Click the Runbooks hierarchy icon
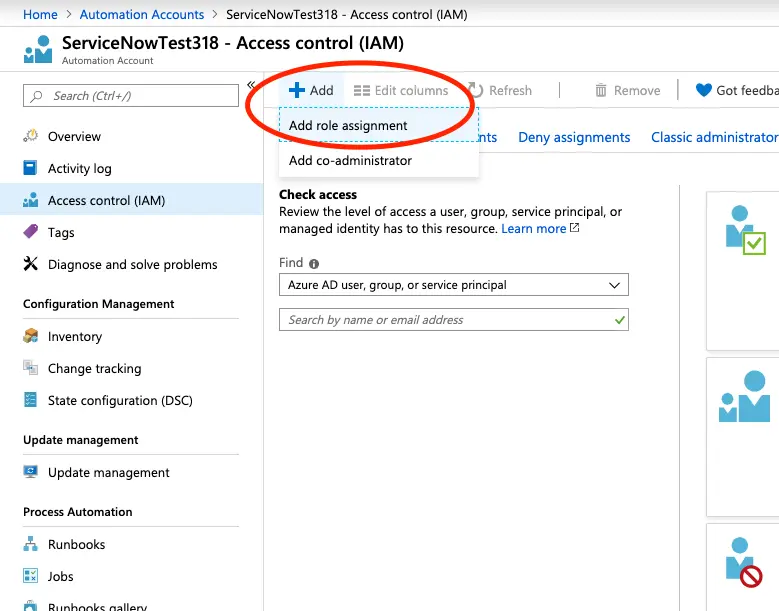The height and width of the screenshot is (611, 779). tap(30, 544)
